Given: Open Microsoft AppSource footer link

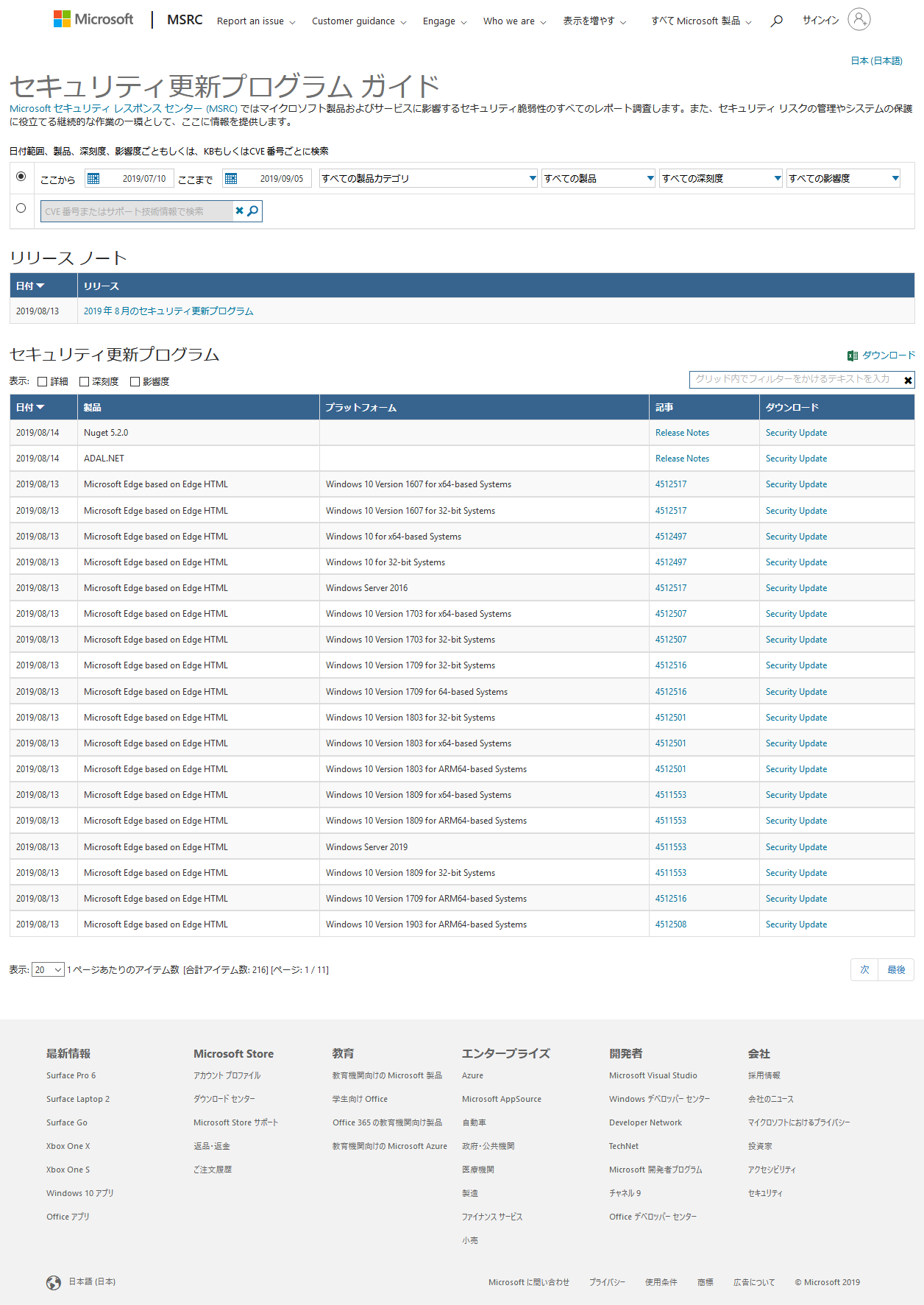Looking at the screenshot, I should click(502, 1099).
